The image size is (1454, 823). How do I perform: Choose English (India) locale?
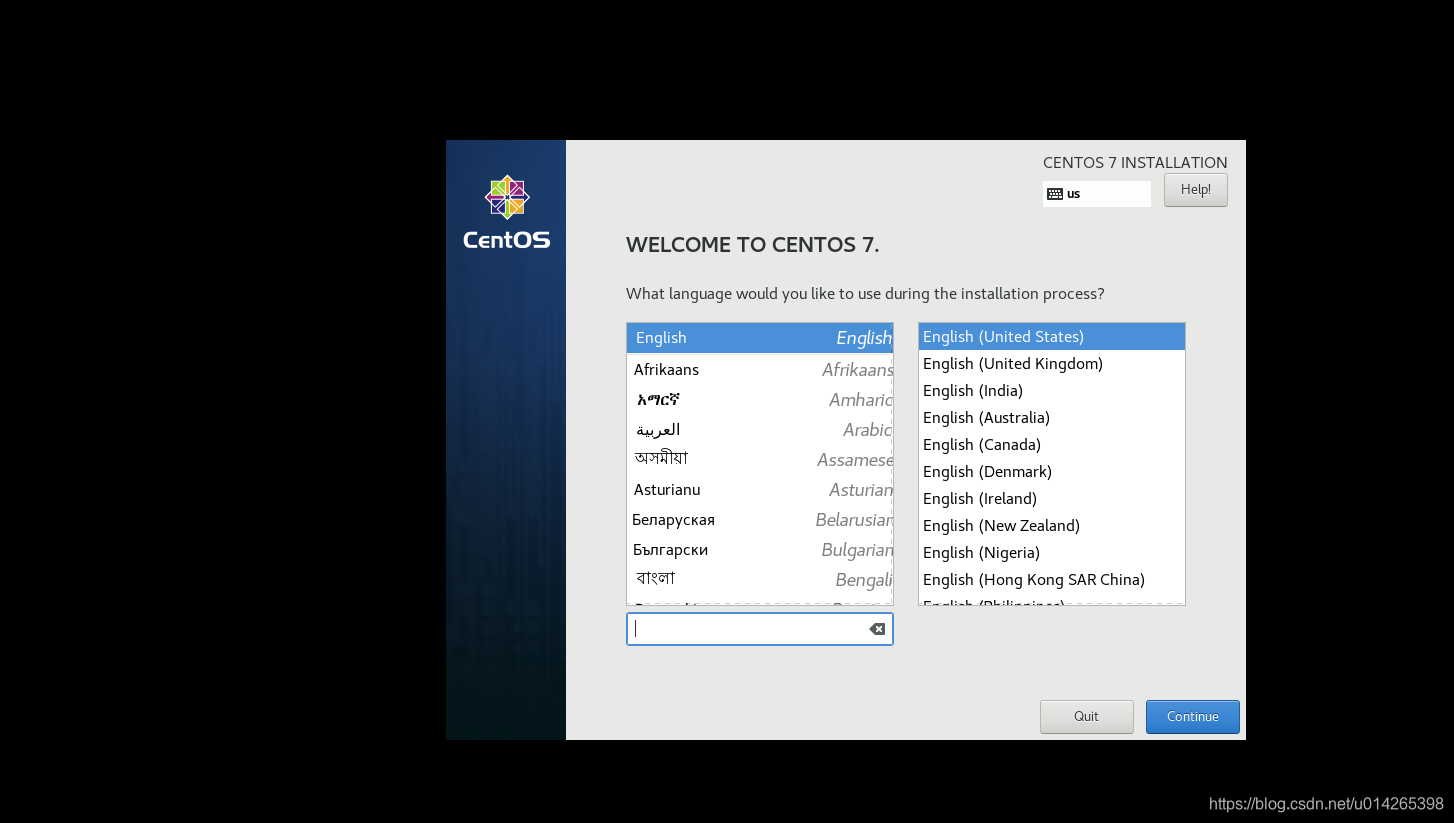coord(1052,391)
